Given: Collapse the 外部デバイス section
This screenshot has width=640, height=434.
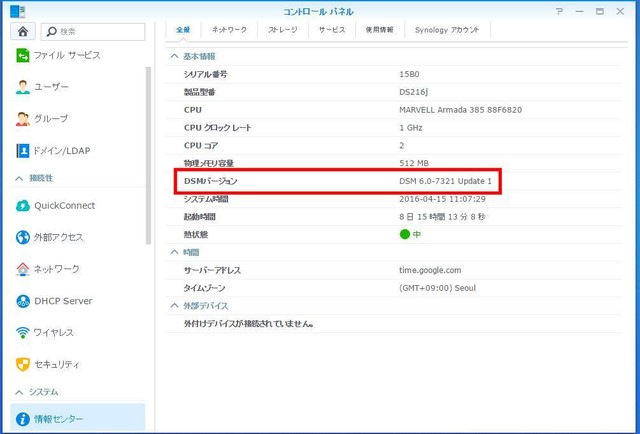Looking at the screenshot, I should click(x=174, y=305).
